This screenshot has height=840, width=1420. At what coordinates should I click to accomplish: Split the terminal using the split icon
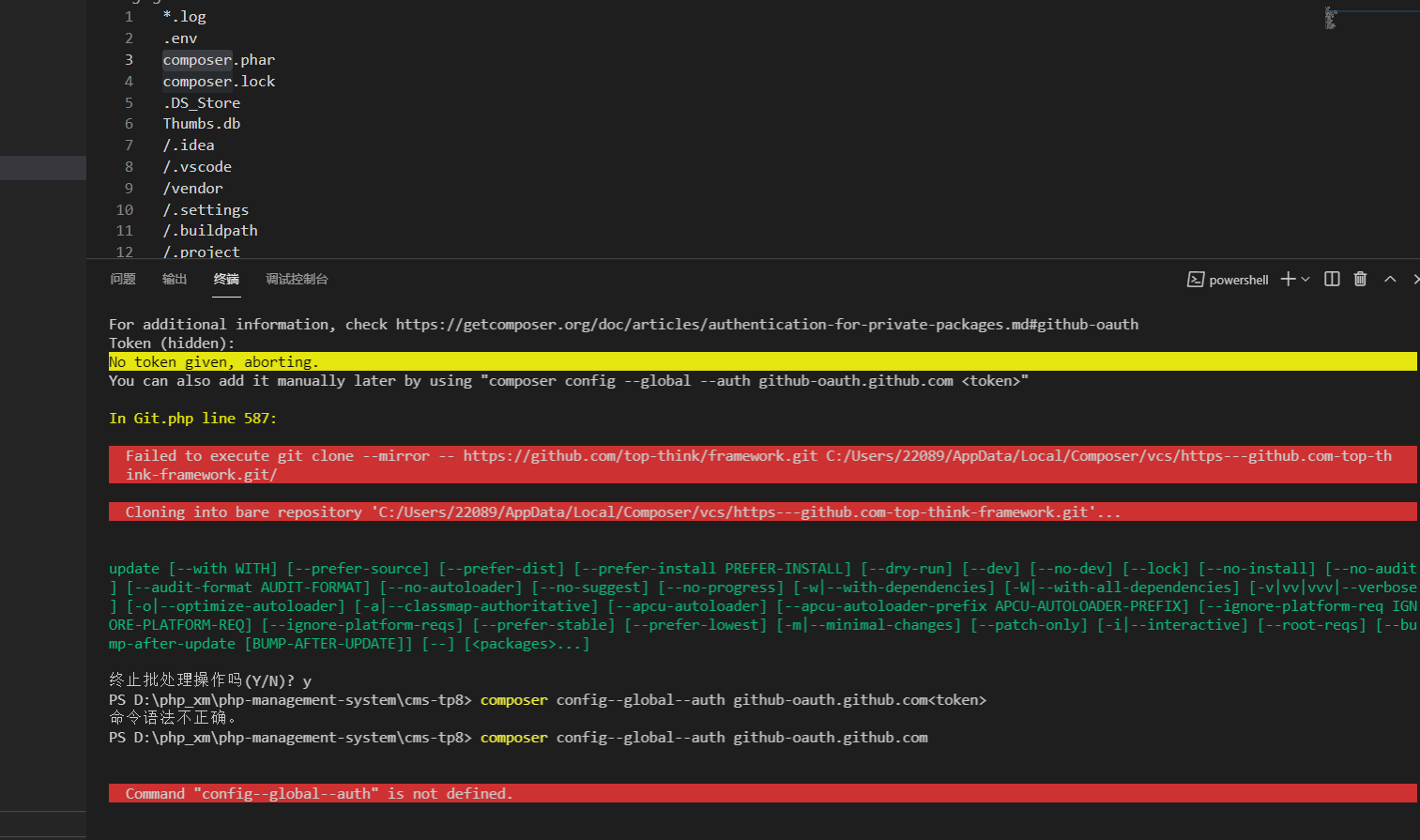click(x=1332, y=279)
